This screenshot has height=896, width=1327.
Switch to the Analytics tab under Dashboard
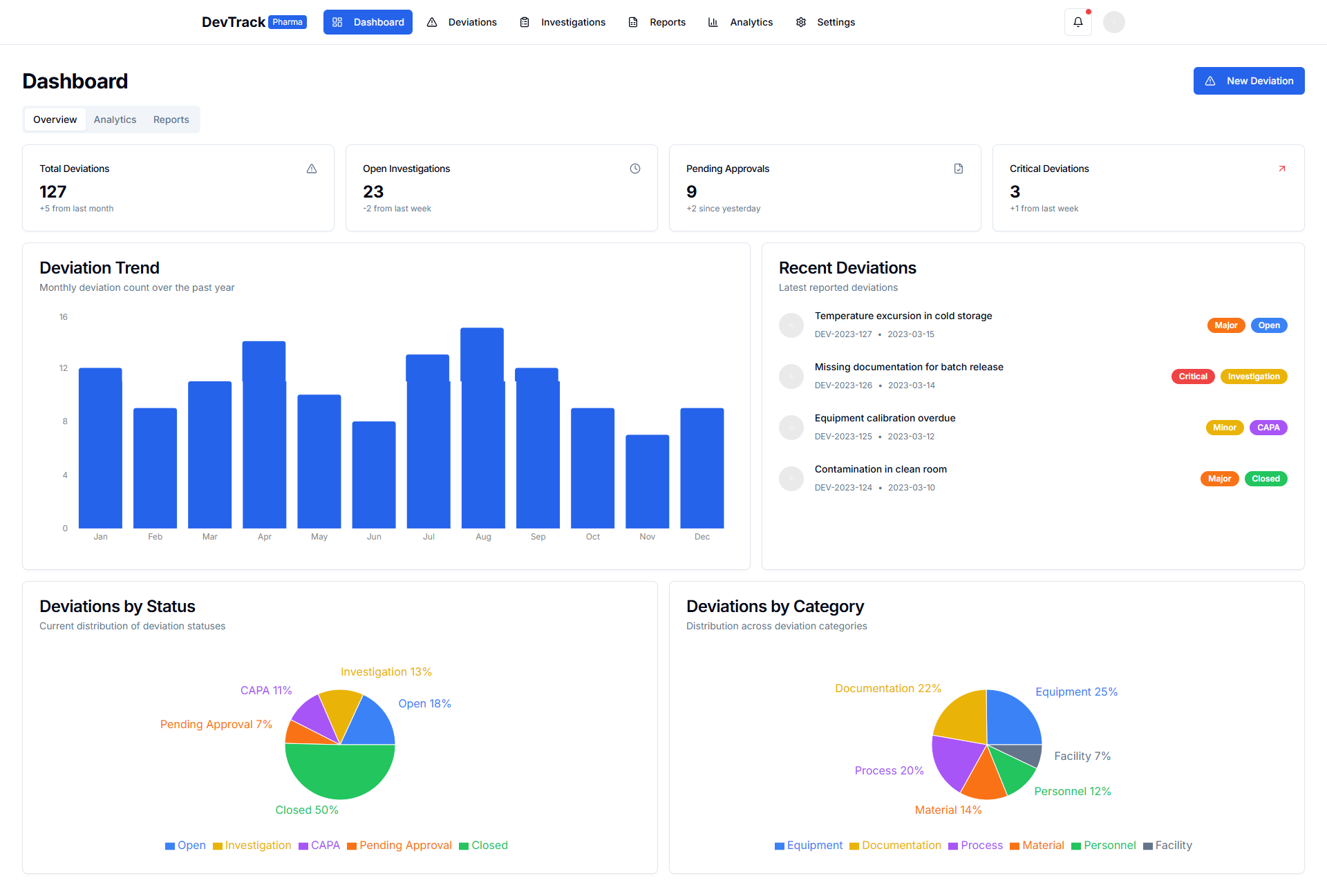click(x=115, y=120)
